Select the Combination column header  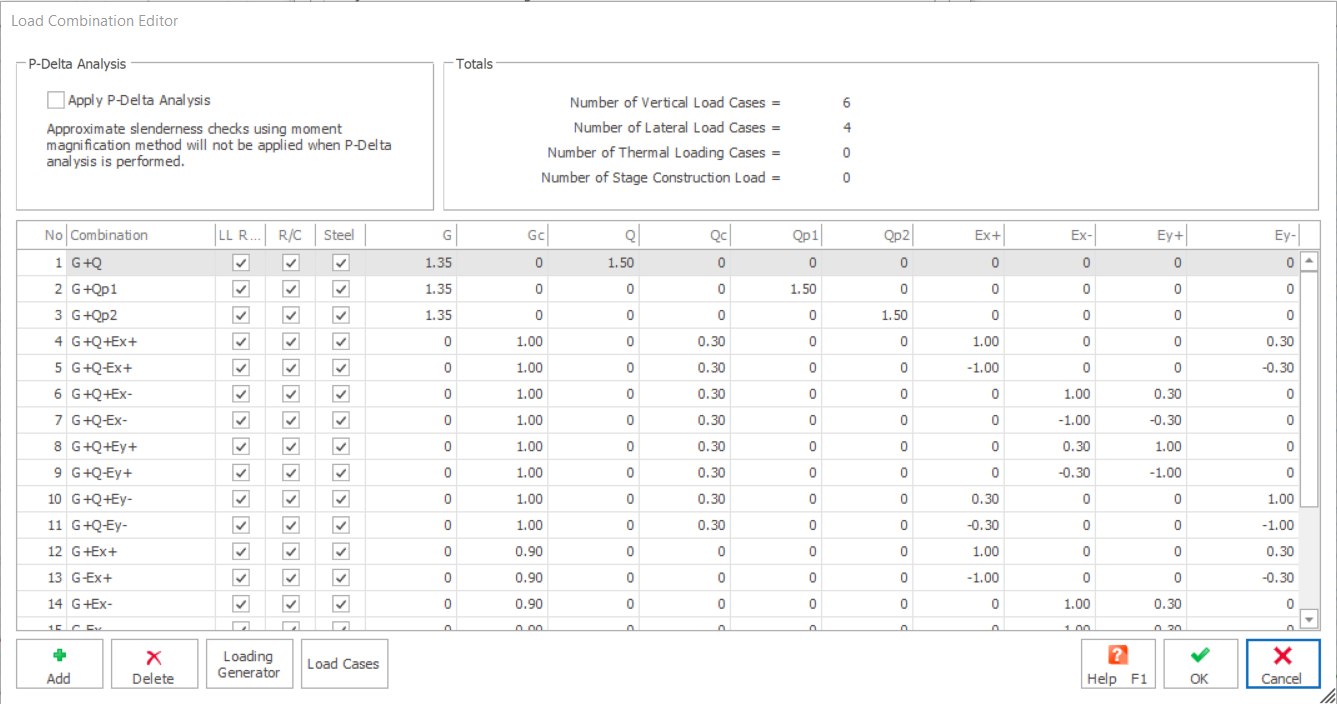click(109, 235)
